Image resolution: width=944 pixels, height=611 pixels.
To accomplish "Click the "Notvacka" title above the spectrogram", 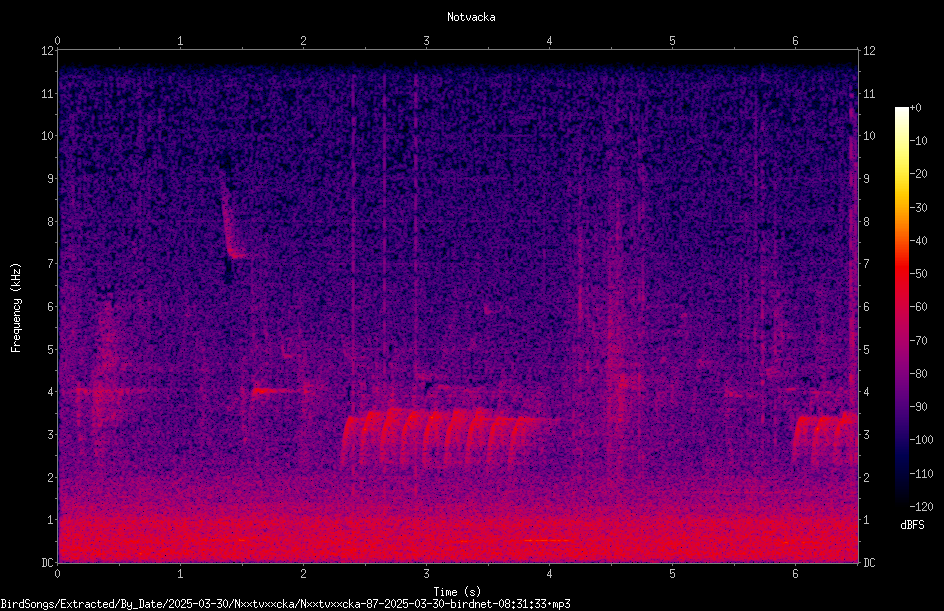I will pos(471,17).
